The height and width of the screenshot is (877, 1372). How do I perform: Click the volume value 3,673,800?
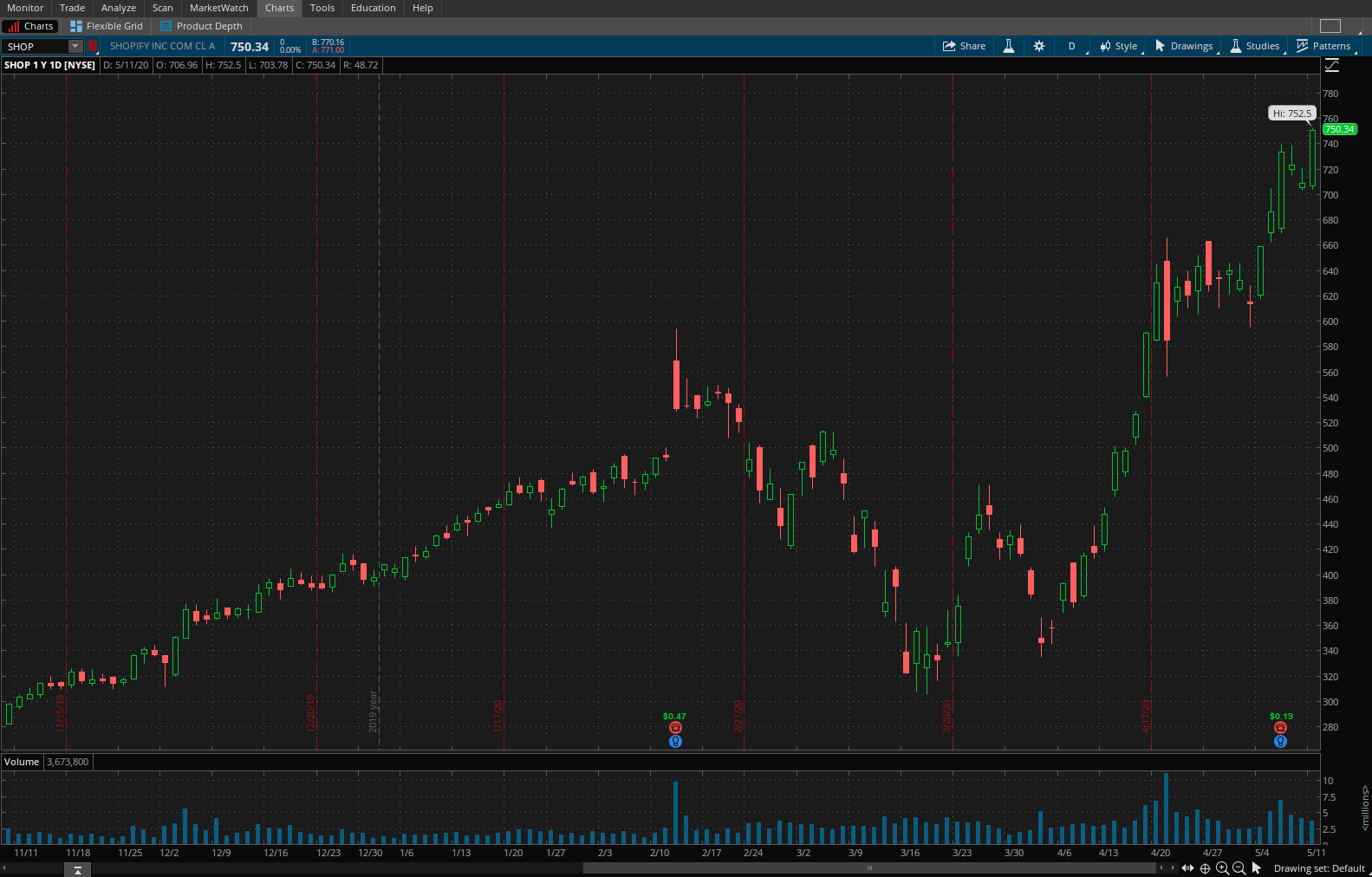point(68,762)
